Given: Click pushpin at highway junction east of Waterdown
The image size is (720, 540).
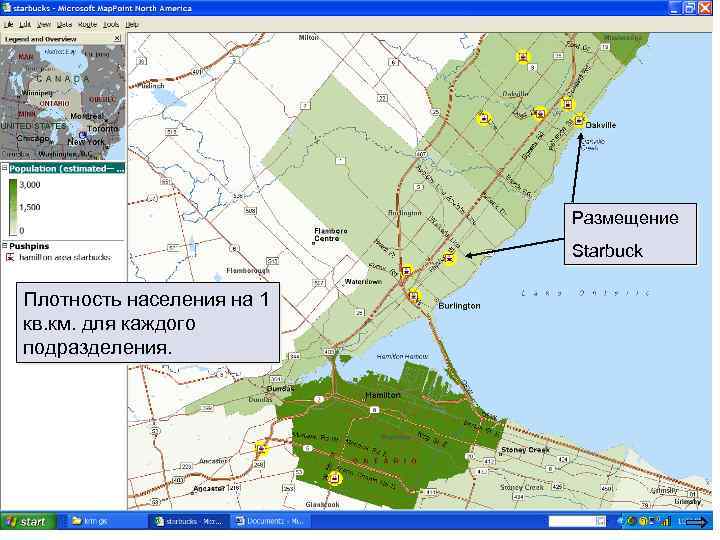Looking at the screenshot, I should coord(406,271).
